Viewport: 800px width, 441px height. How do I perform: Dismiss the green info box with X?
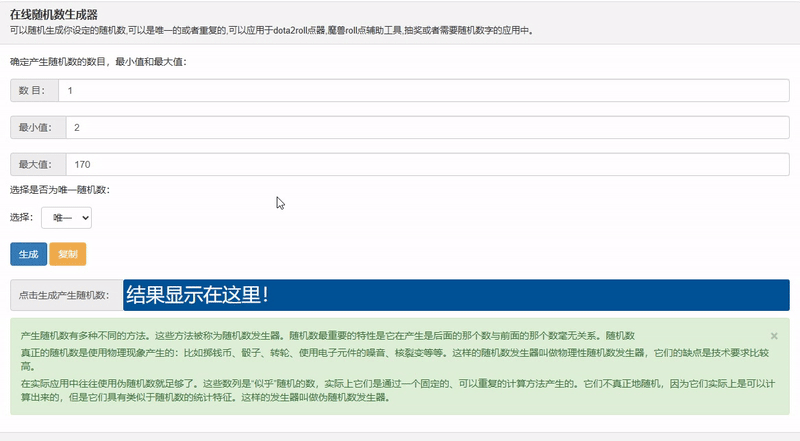click(774, 336)
